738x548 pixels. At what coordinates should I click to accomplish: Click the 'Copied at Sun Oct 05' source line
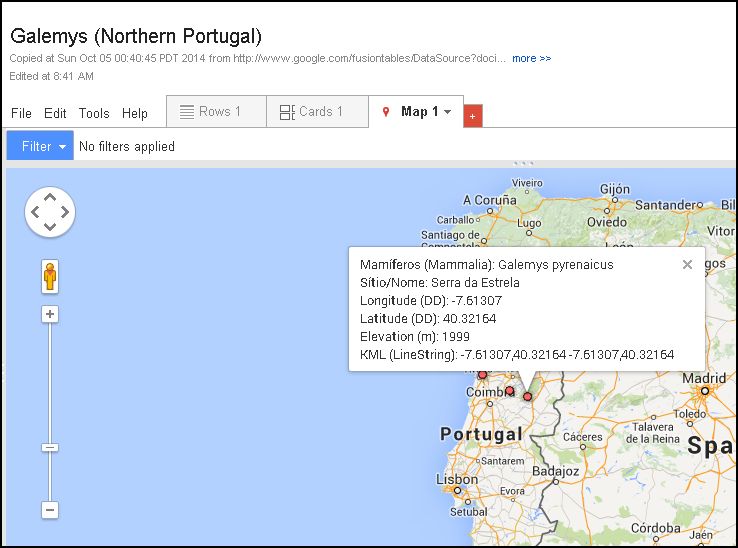tap(257, 58)
